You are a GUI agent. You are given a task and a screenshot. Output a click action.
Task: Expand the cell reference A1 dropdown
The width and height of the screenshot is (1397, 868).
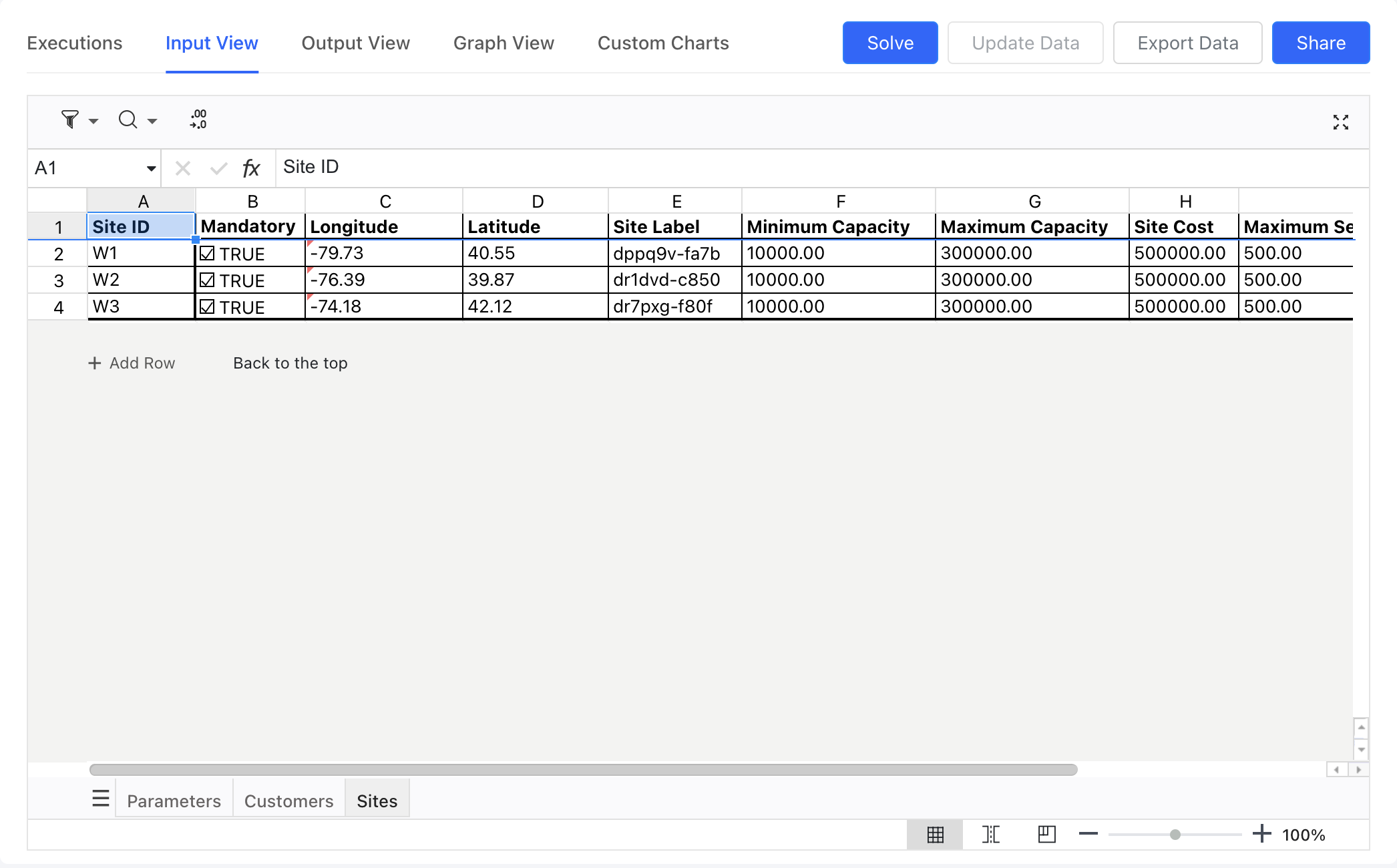[x=151, y=168]
